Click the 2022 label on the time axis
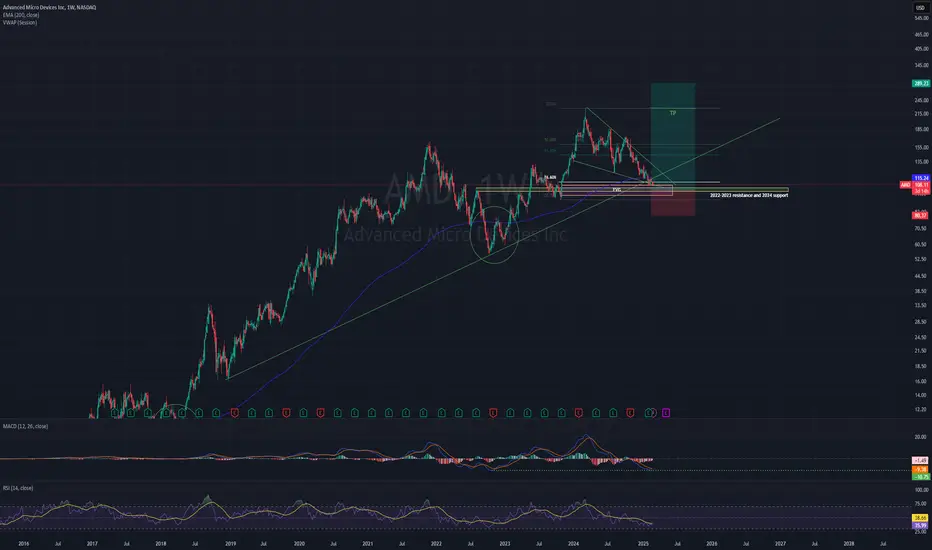Image resolution: width=932 pixels, height=550 pixels. tap(436, 543)
